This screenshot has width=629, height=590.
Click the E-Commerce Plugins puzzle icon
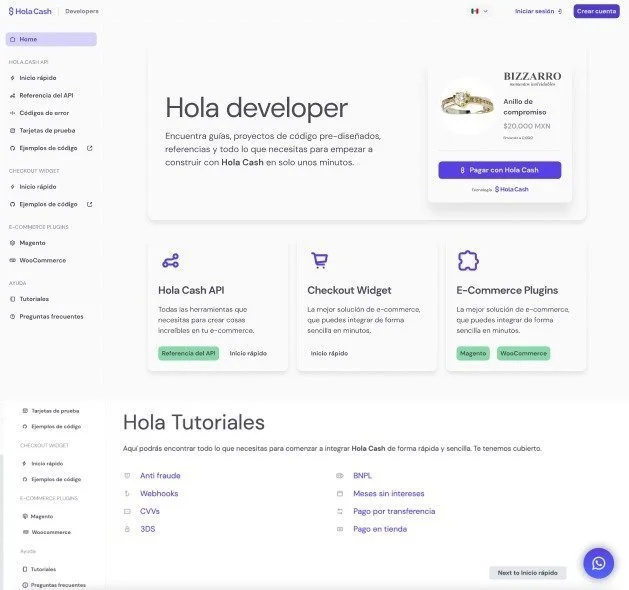pos(468,261)
